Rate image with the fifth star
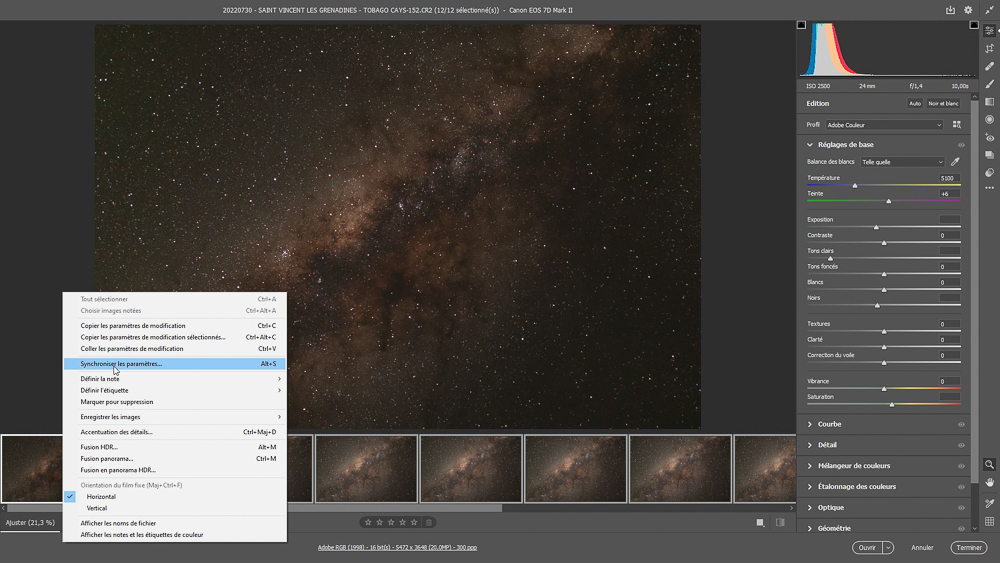Image resolution: width=1000 pixels, height=563 pixels. 414,522
